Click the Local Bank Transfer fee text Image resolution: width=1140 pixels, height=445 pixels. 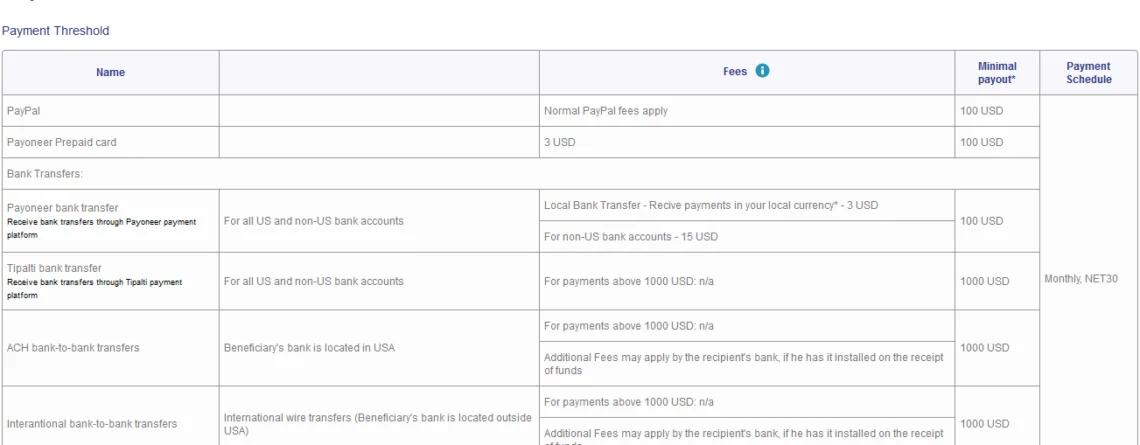tap(711, 205)
